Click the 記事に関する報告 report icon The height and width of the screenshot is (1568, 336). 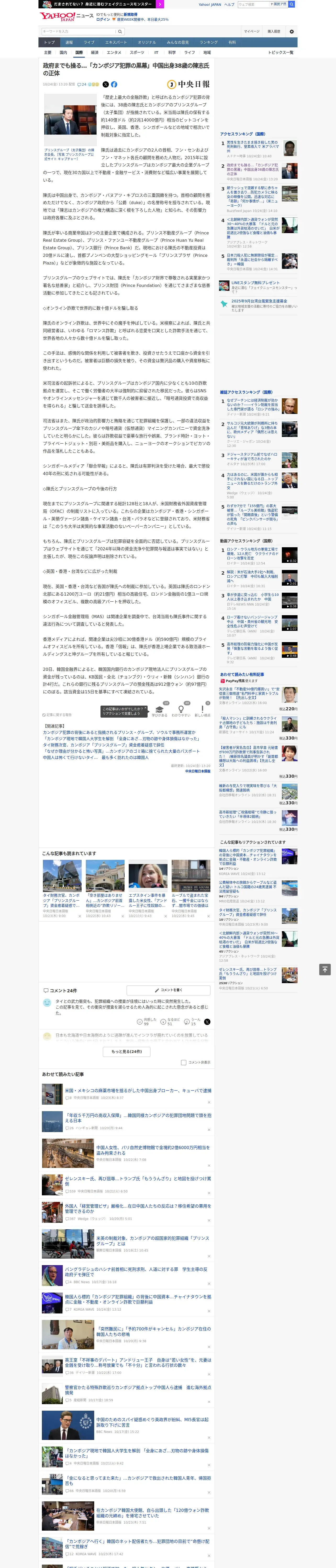point(57,715)
